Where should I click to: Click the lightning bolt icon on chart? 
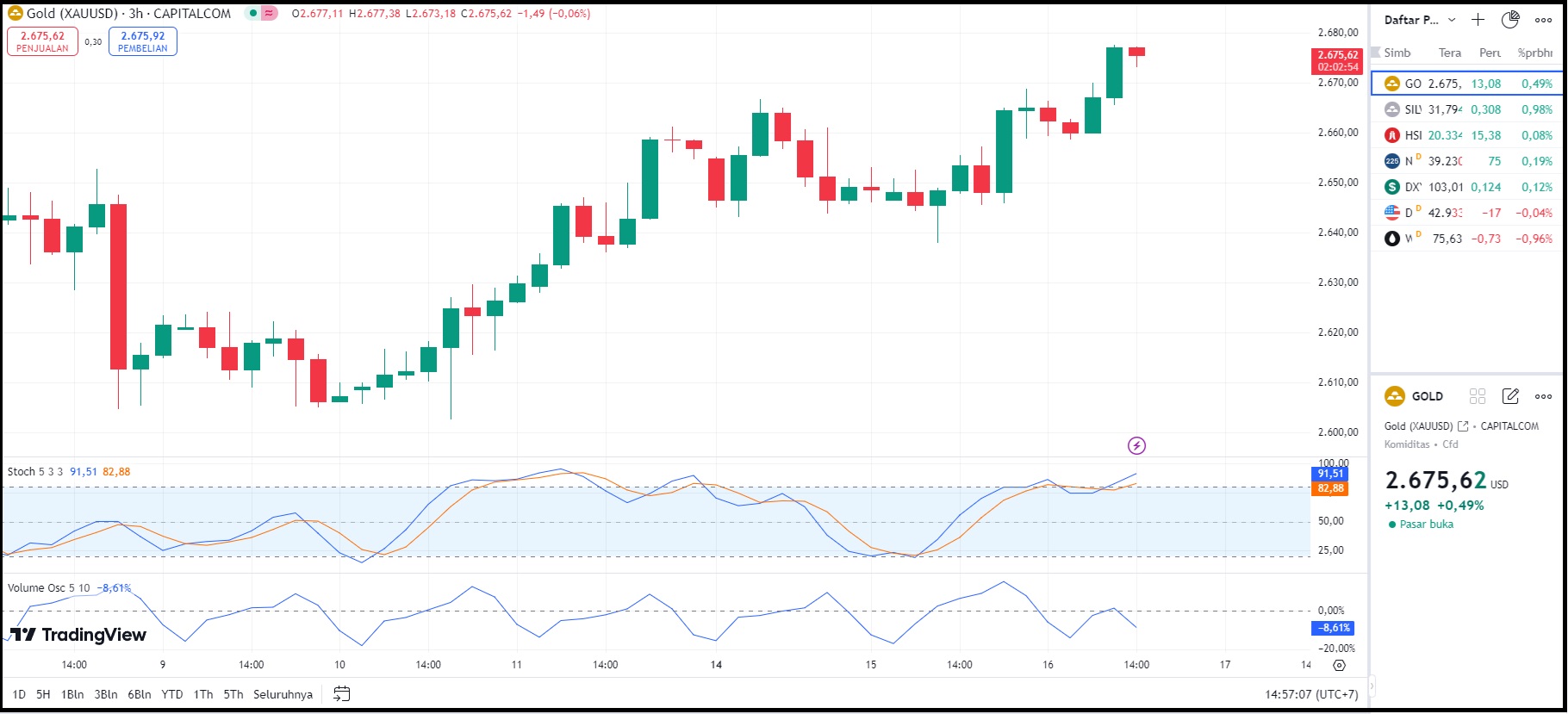tap(1136, 445)
